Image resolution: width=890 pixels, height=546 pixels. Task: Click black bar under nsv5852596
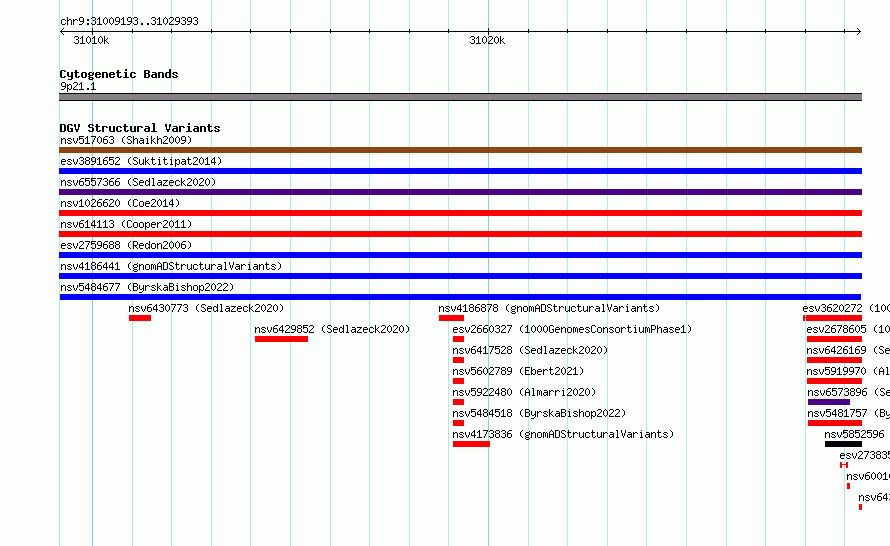point(843,444)
